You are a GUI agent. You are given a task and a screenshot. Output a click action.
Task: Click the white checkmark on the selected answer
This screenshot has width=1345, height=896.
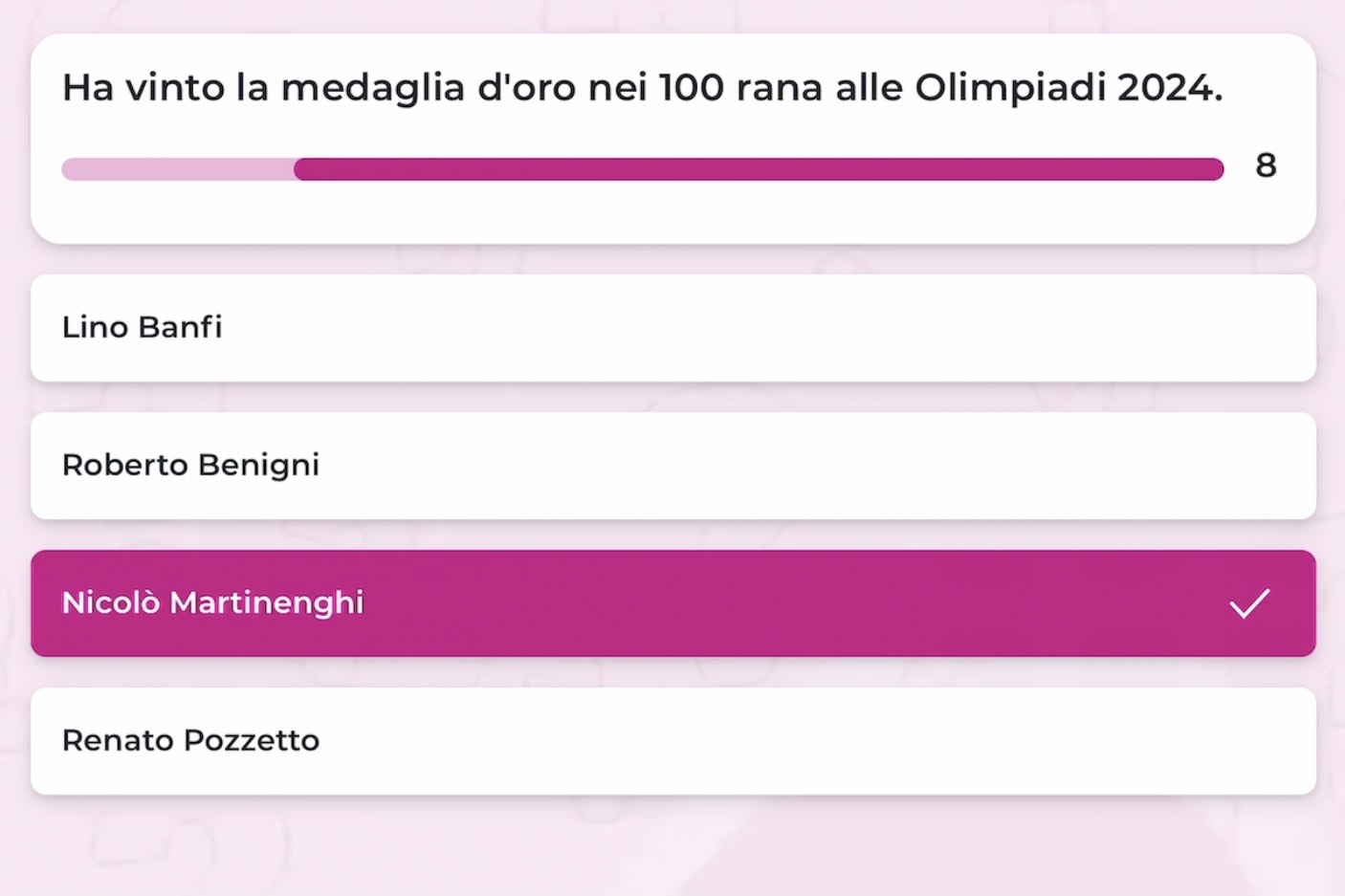coord(1249,603)
